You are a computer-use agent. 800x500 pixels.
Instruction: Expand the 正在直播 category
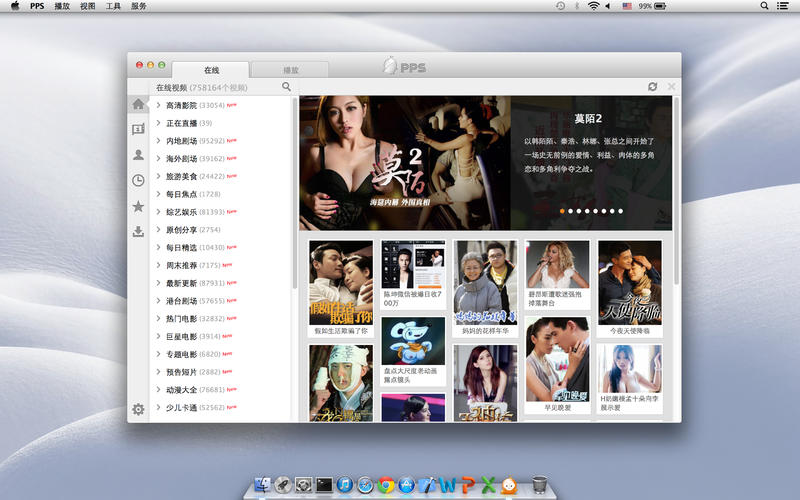coord(181,123)
